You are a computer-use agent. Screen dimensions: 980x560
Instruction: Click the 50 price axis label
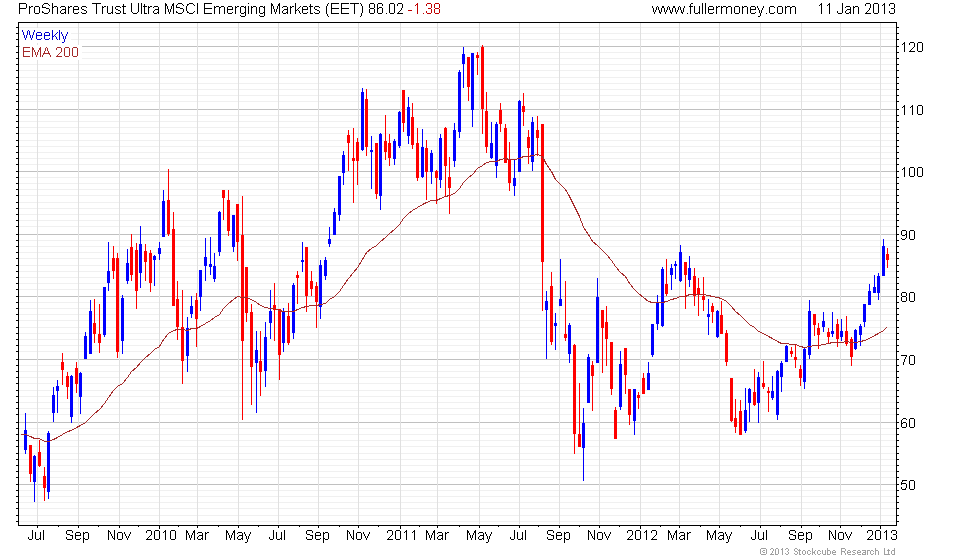[908, 485]
